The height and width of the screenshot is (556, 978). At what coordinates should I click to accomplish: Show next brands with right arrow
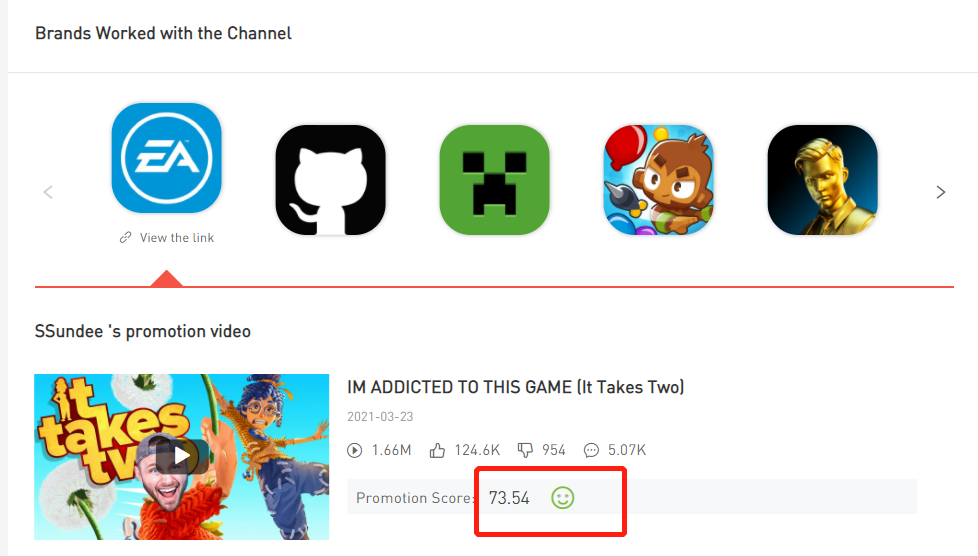click(941, 192)
